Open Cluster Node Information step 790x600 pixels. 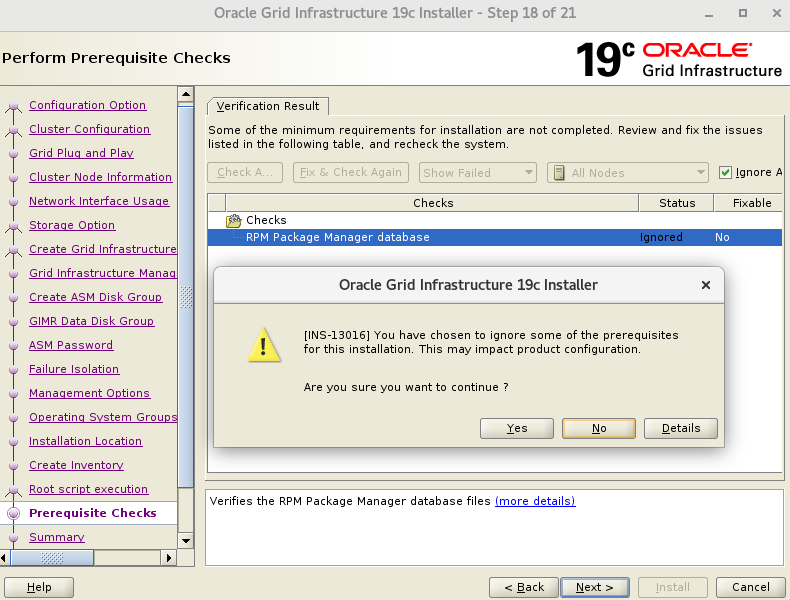click(100, 177)
